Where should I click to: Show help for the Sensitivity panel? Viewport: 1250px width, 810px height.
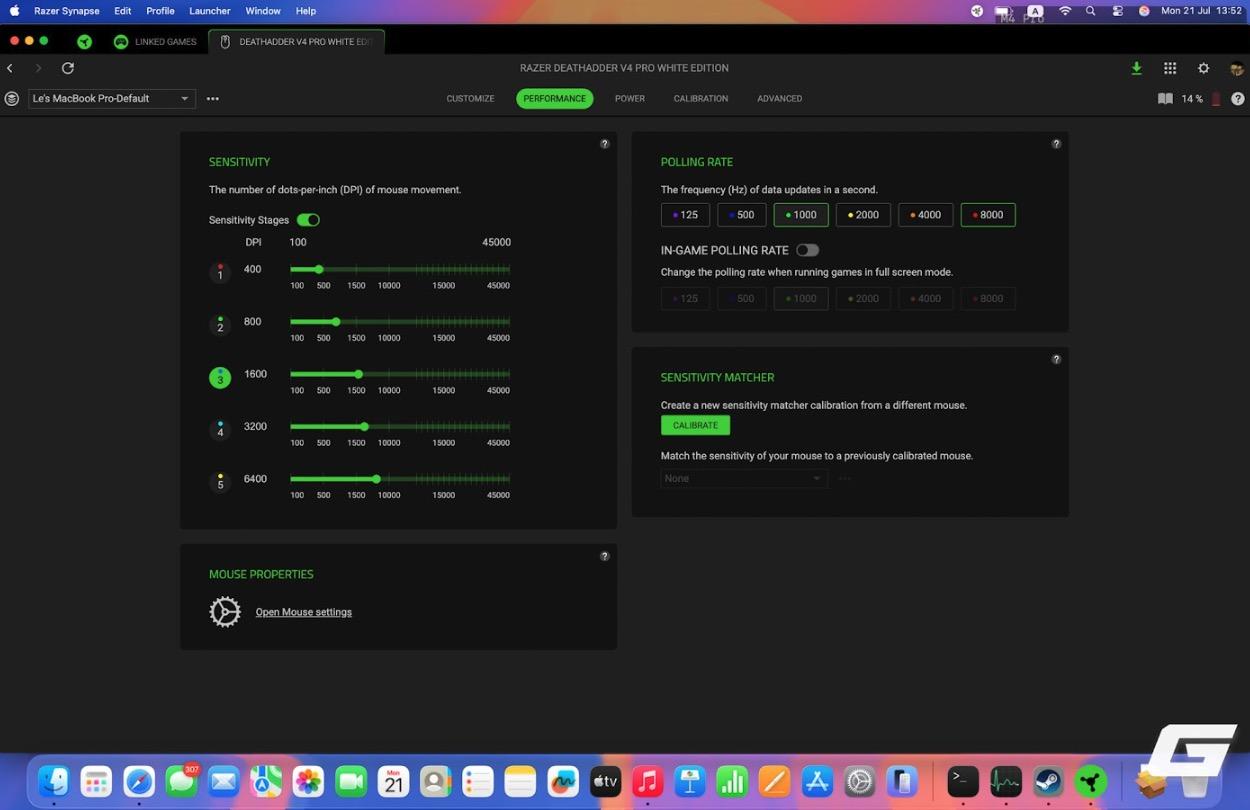coord(604,144)
